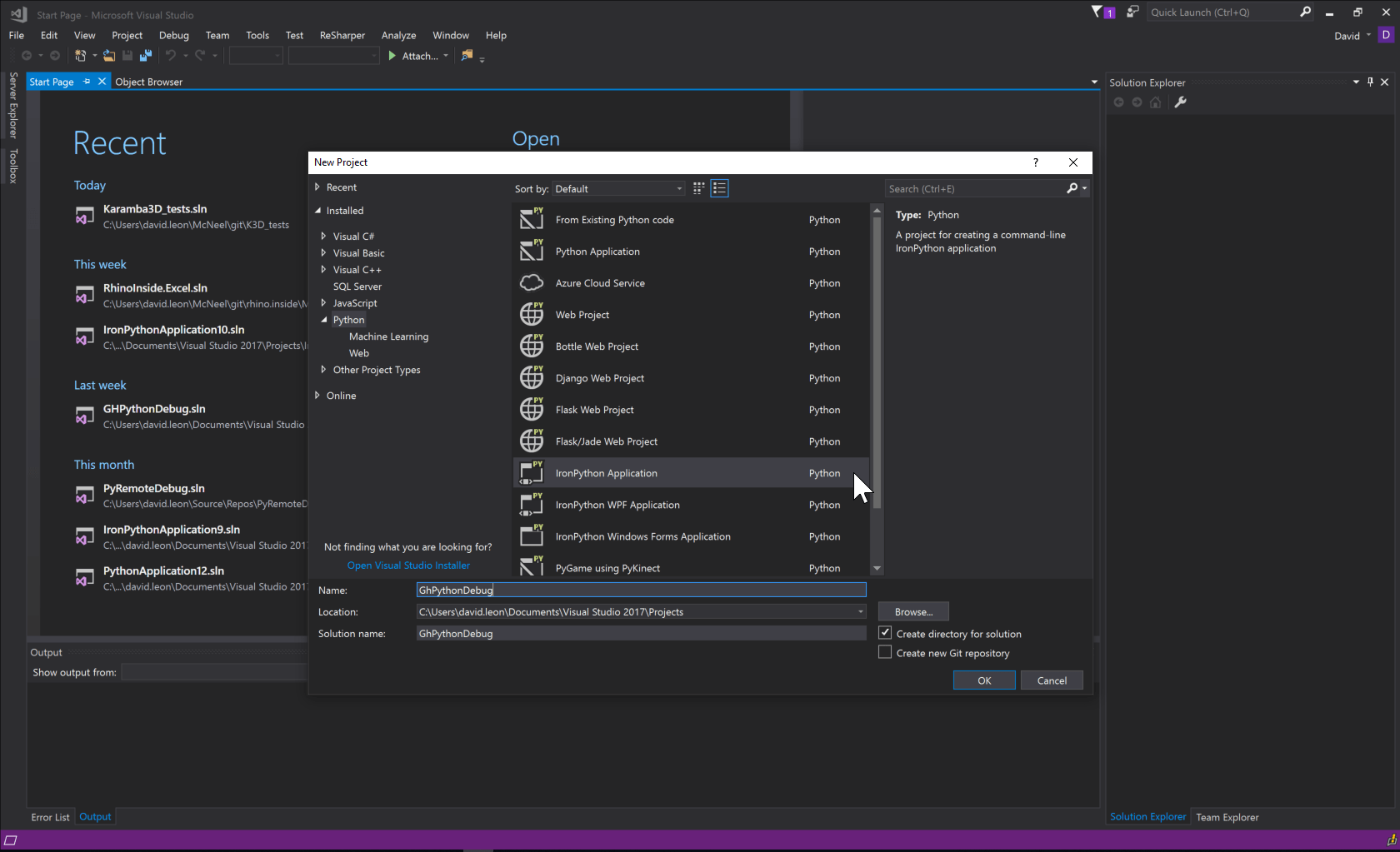Collapse the Installed templates section
The width and height of the screenshot is (1400, 852).
[x=317, y=211]
